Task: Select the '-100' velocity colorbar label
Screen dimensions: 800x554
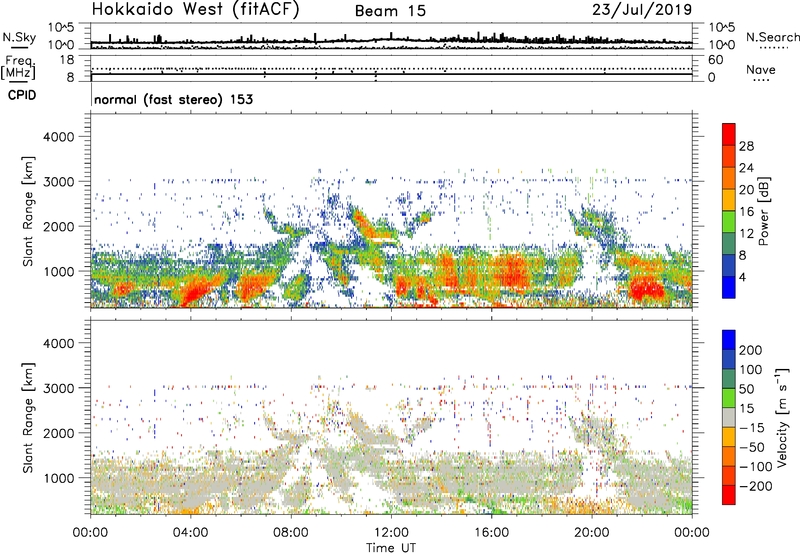Action: pos(756,467)
